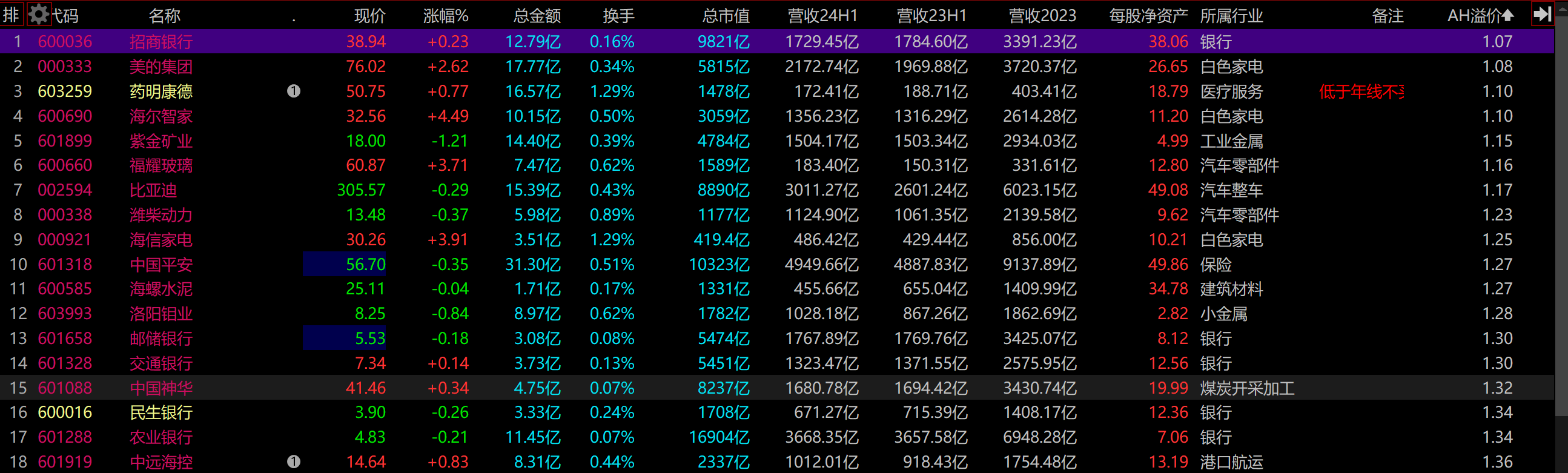Click the 低于年线 note on the 药明康德 row
This screenshot has width=1568, height=473.
pyautogui.click(x=1361, y=91)
